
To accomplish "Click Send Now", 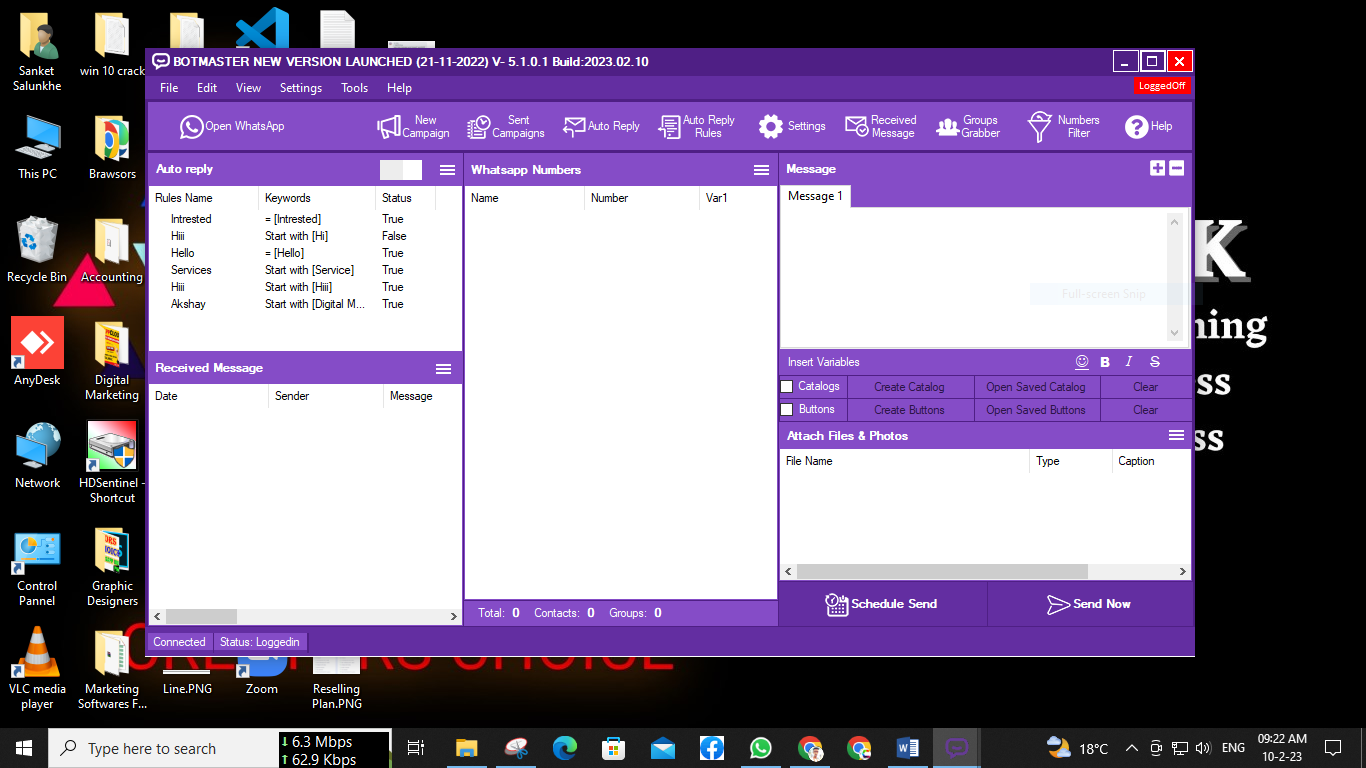I will (1089, 604).
